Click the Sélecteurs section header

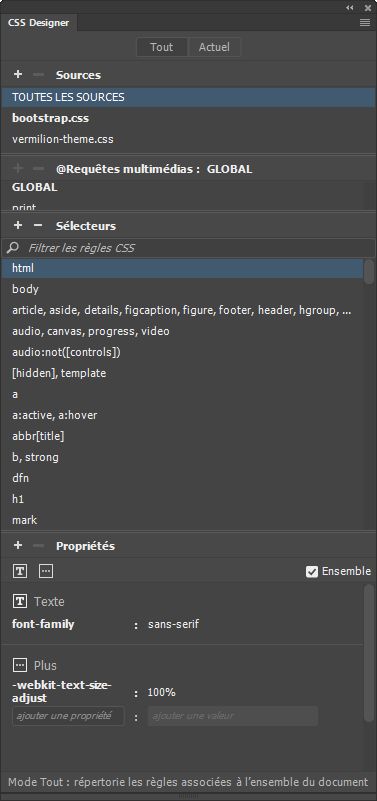coord(86,226)
